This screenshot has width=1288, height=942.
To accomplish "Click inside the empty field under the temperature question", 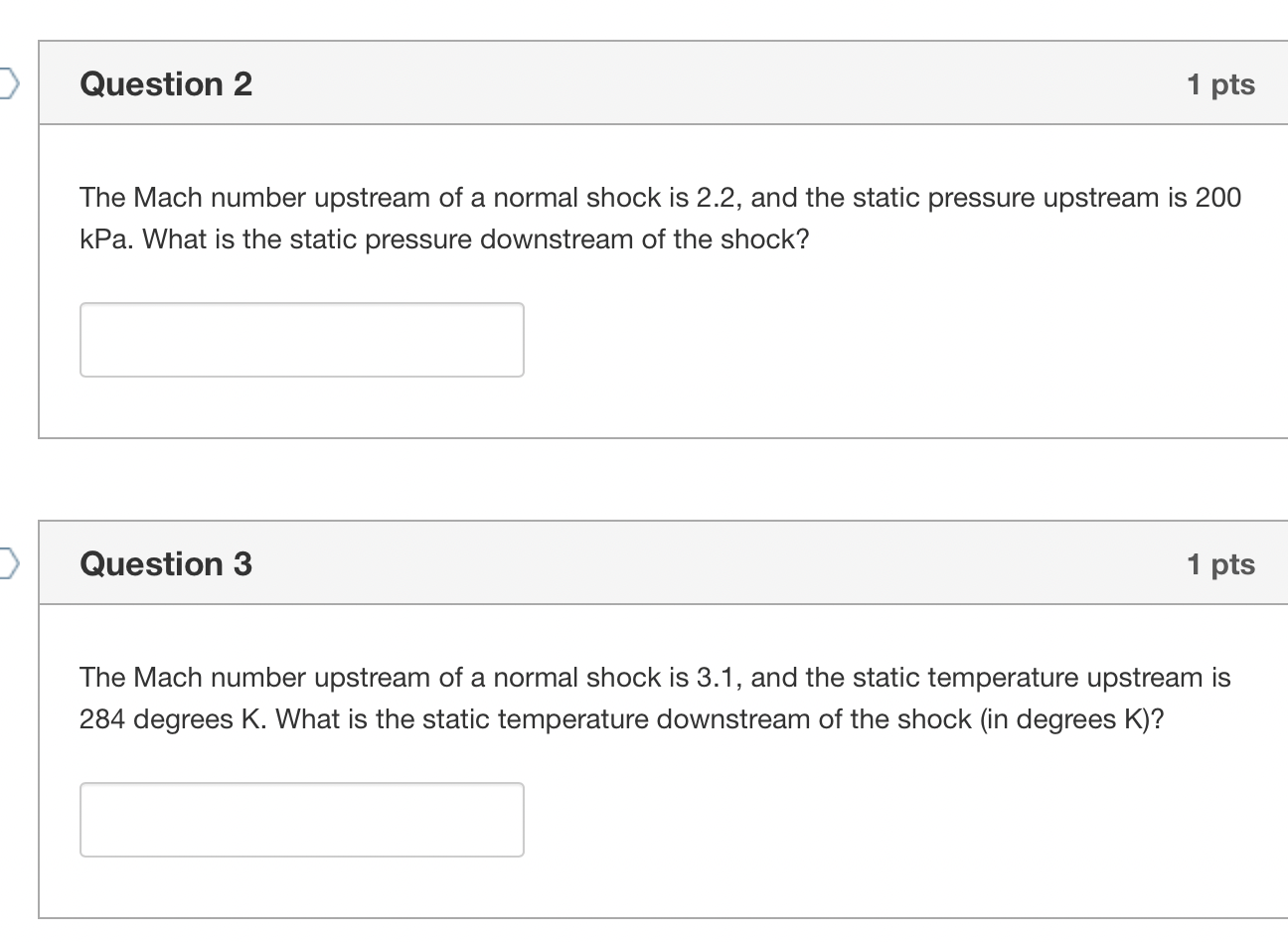I will click(x=301, y=819).
